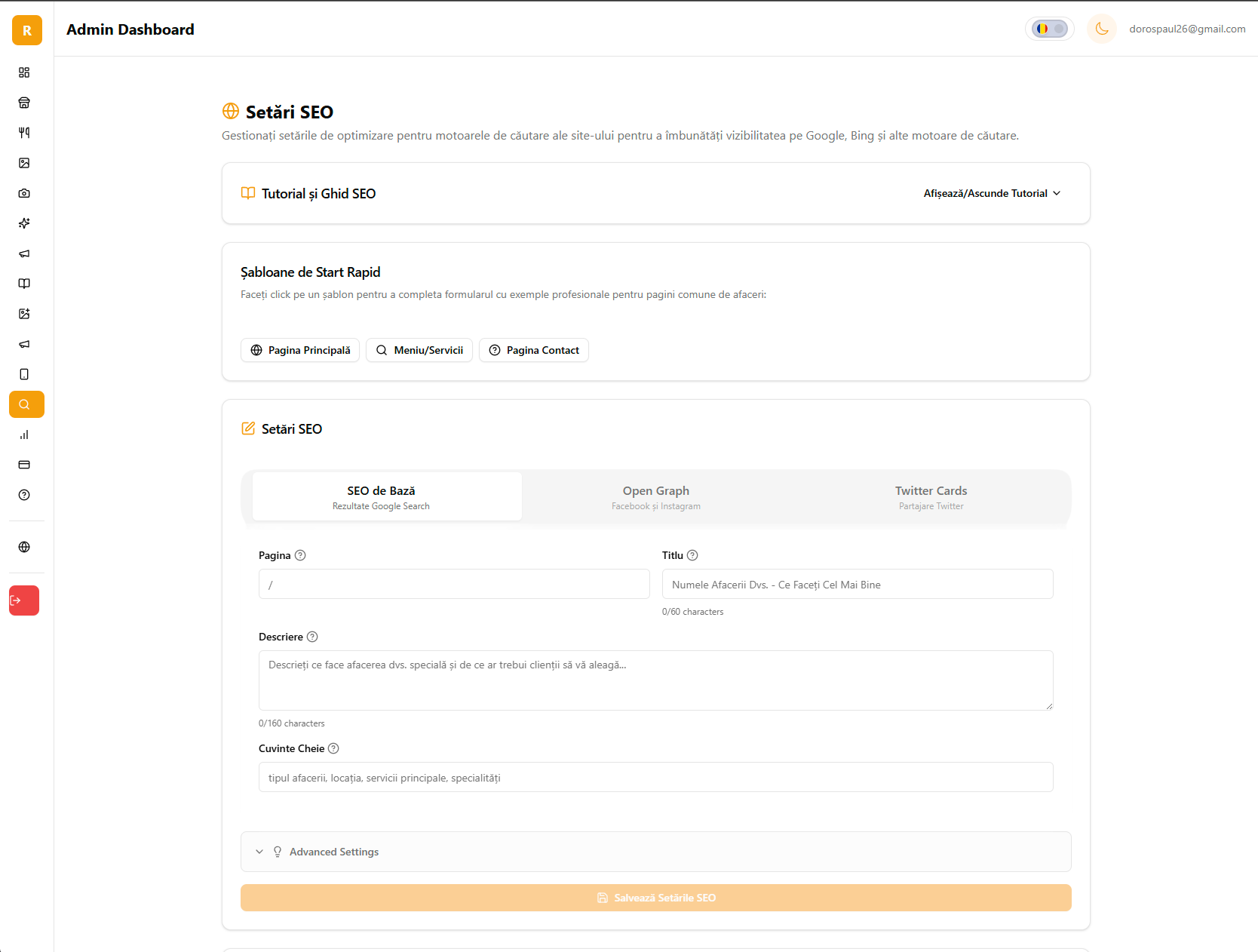This screenshot has height=952, width=1258.
Task: Toggle the language switch to English
Action: (1049, 29)
